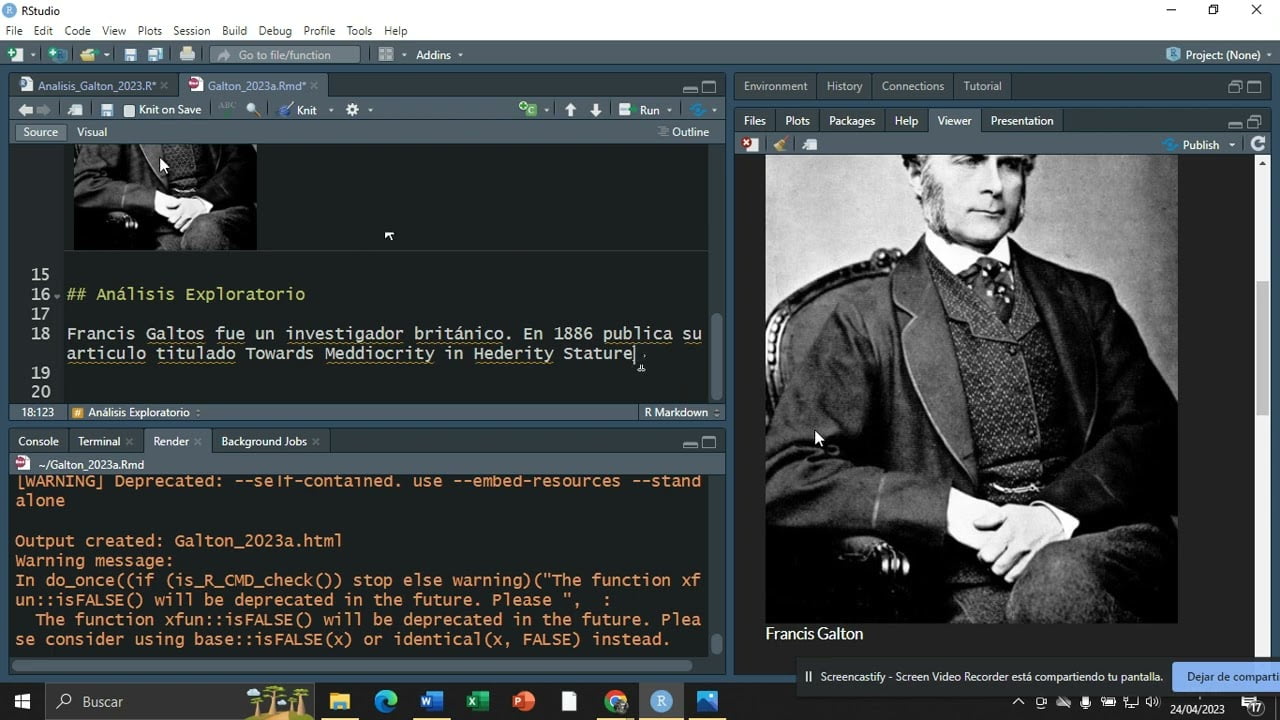Open Microsoft Word from the taskbar

tap(431, 702)
